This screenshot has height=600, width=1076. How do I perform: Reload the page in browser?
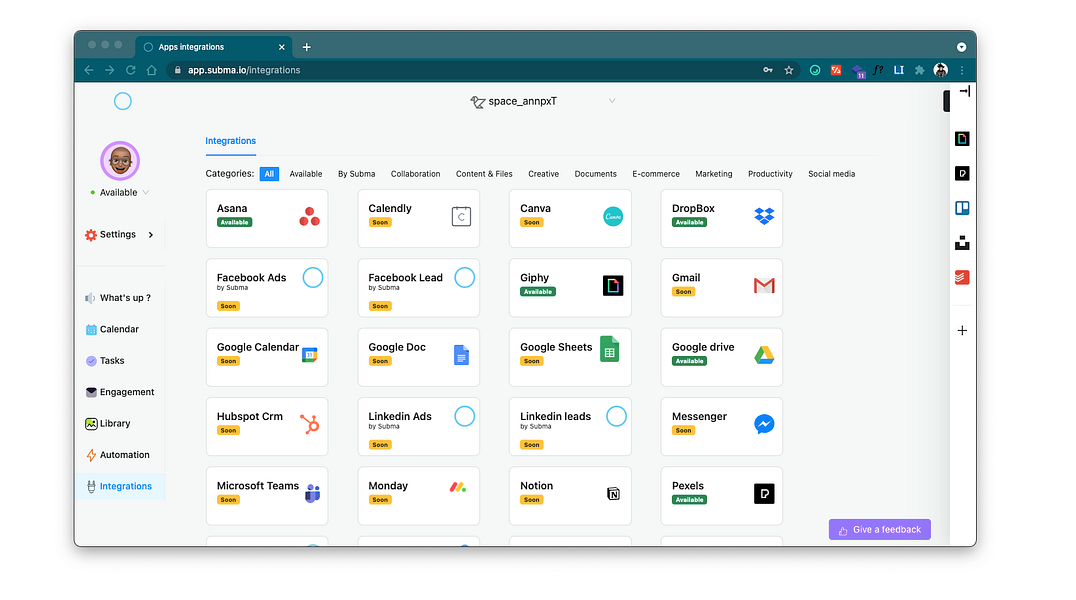pyautogui.click(x=130, y=70)
